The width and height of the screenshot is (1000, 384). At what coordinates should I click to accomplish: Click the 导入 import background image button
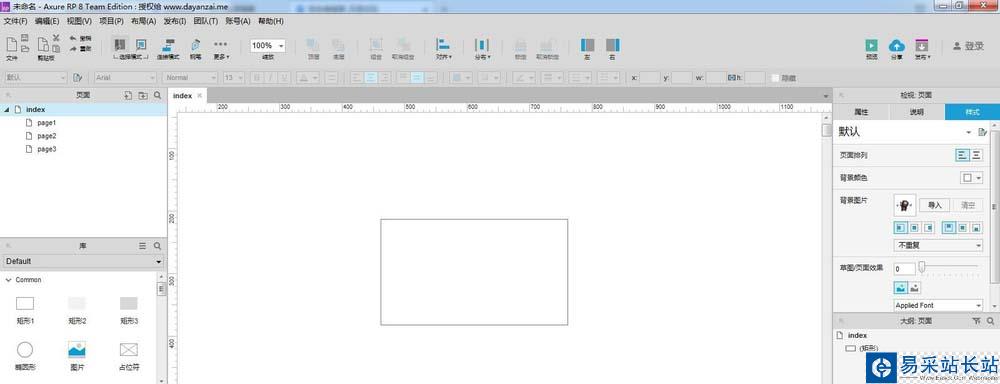tap(935, 205)
